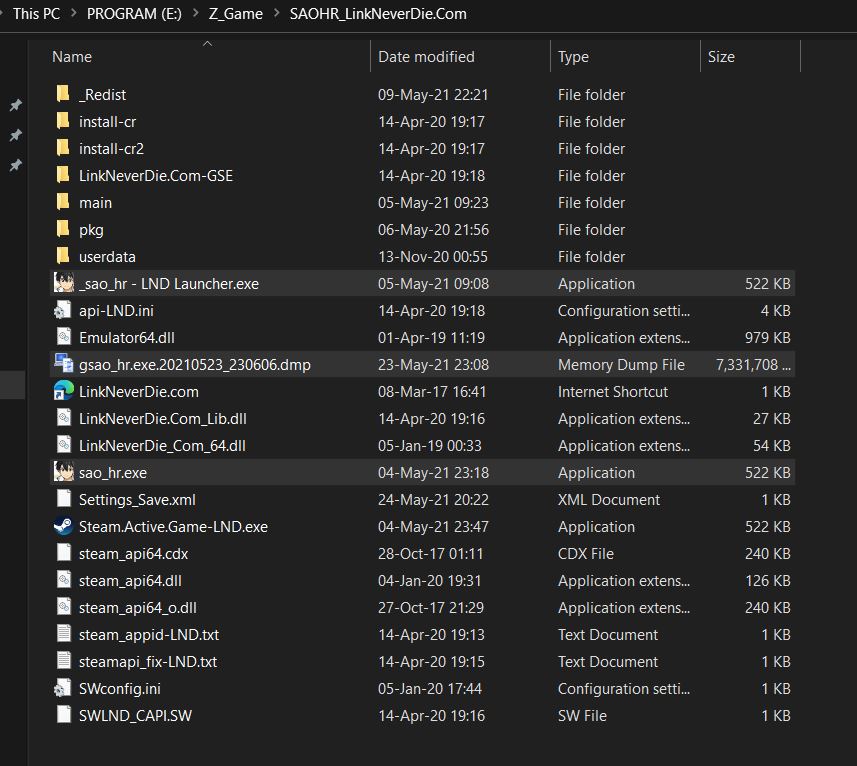The image size is (857, 766).
Task: Sort files by Date modified column
Action: 426,57
